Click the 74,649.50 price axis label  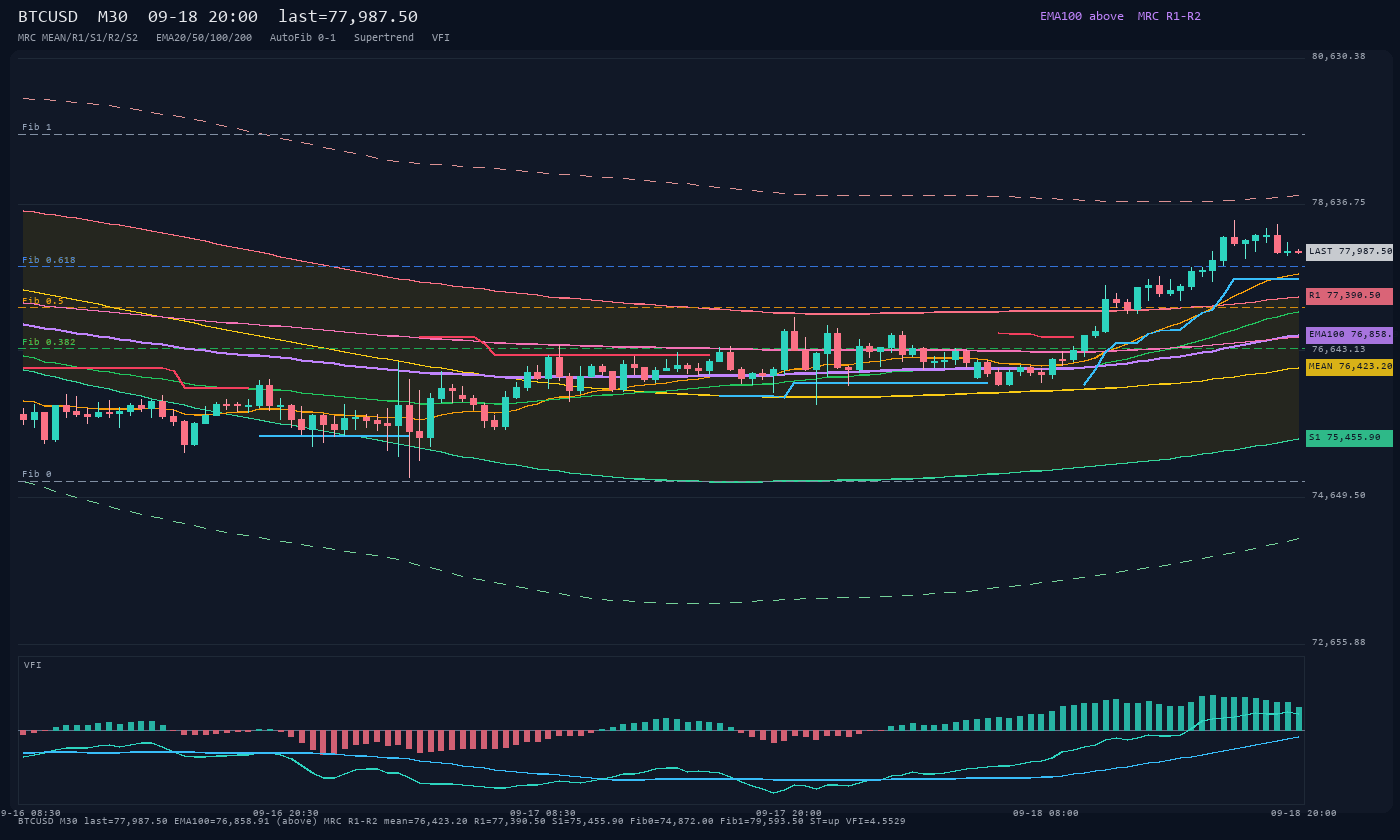pos(1338,495)
